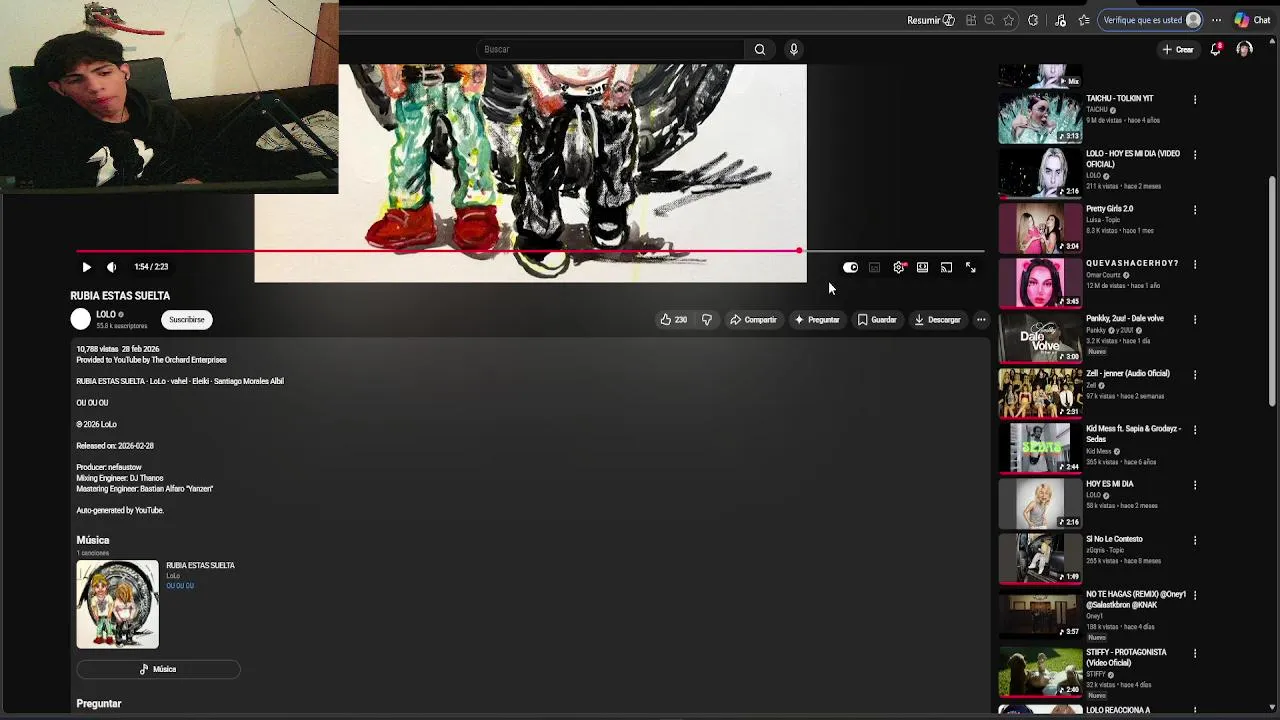Start voice search with microphone
The image size is (1280, 720).
click(794, 49)
